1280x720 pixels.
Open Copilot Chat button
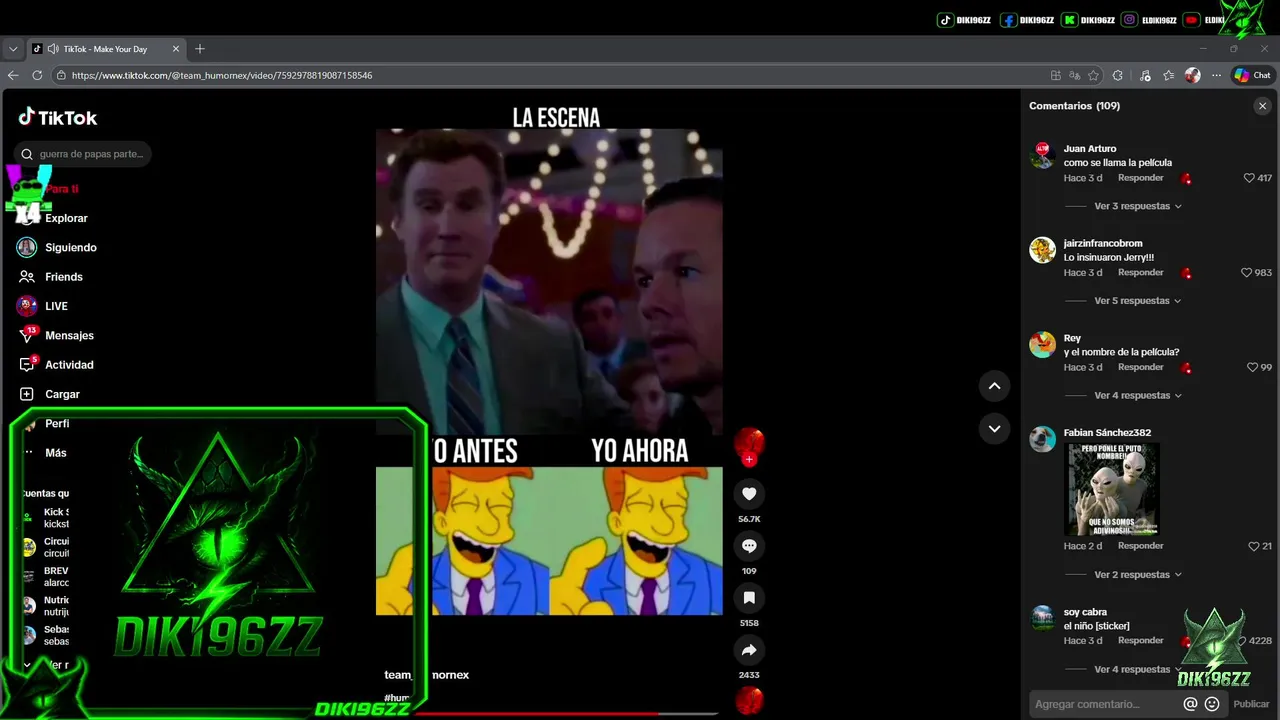pos(1252,75)
